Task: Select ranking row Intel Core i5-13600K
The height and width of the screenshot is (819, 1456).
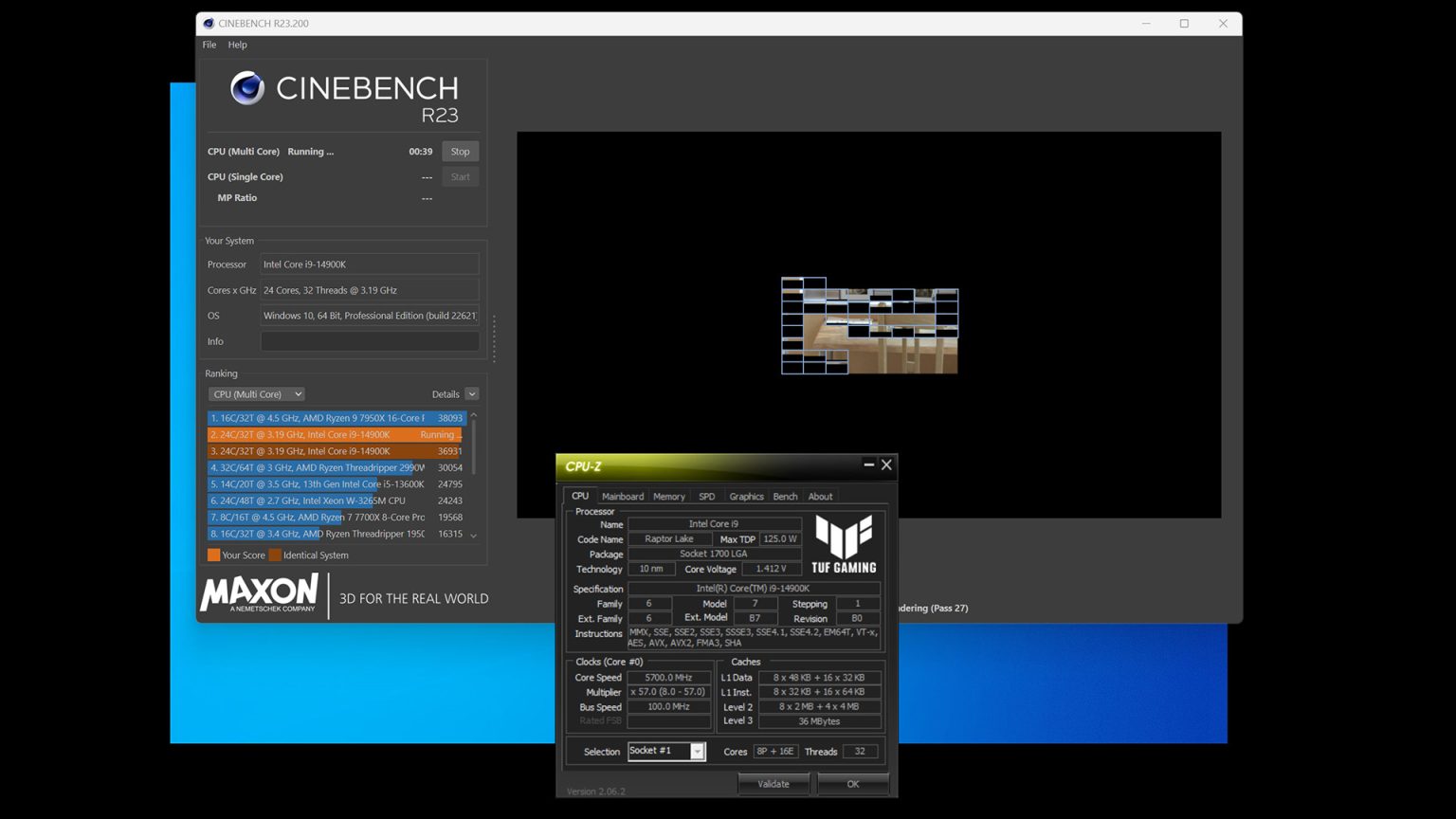Action: pyautogui.click(x=336, y=484)
